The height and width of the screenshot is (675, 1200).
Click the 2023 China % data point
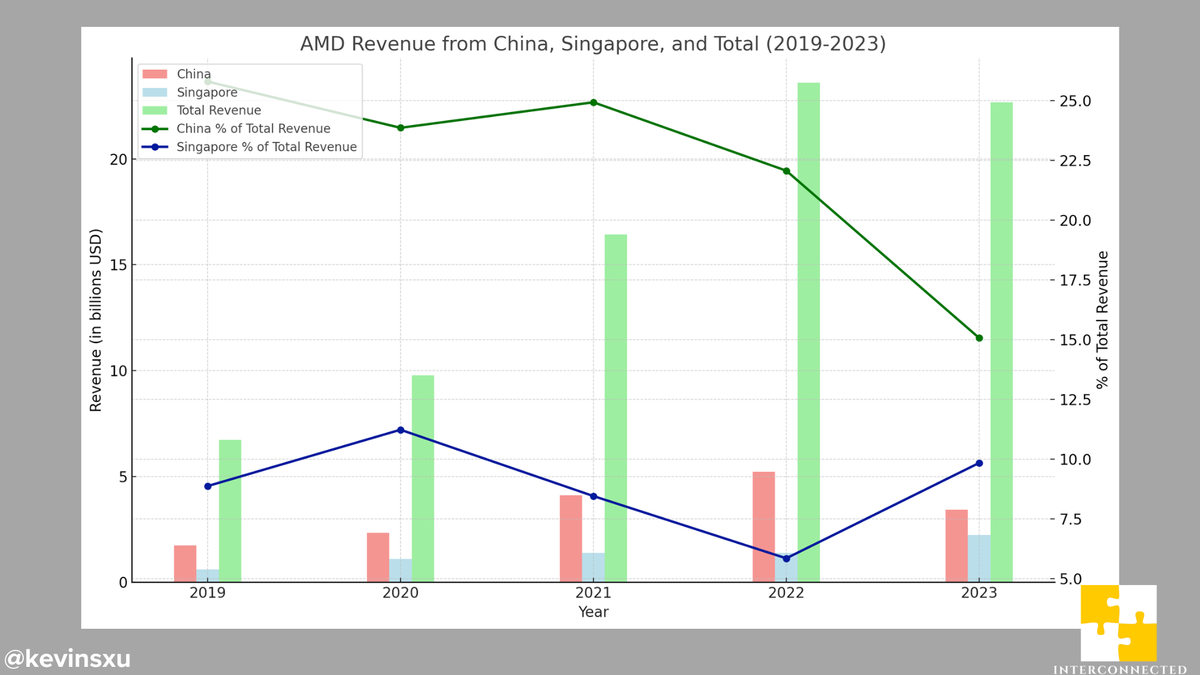pyautogui.click(x=979, y=338)
